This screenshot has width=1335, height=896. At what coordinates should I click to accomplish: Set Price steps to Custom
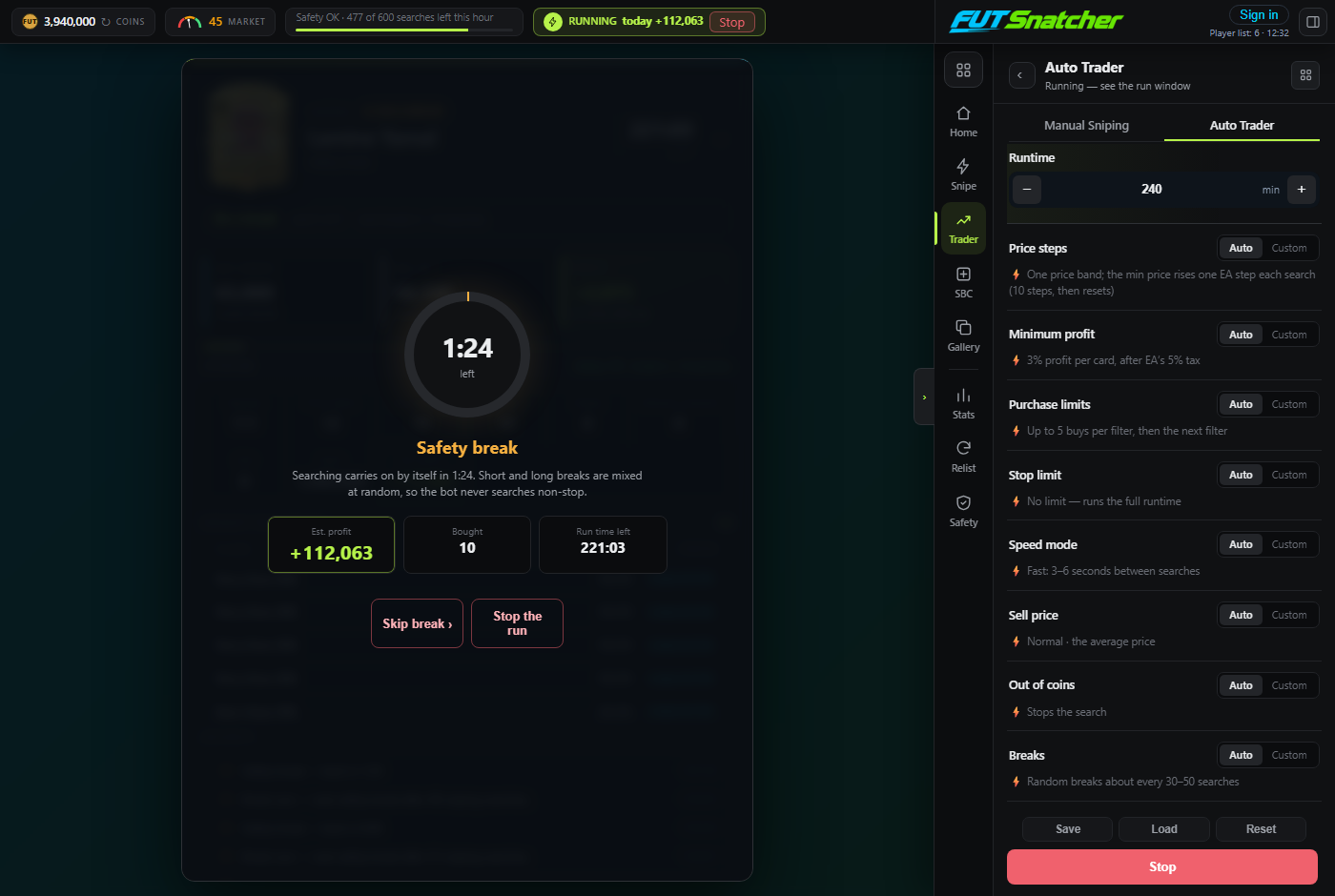click(1289, 248)
